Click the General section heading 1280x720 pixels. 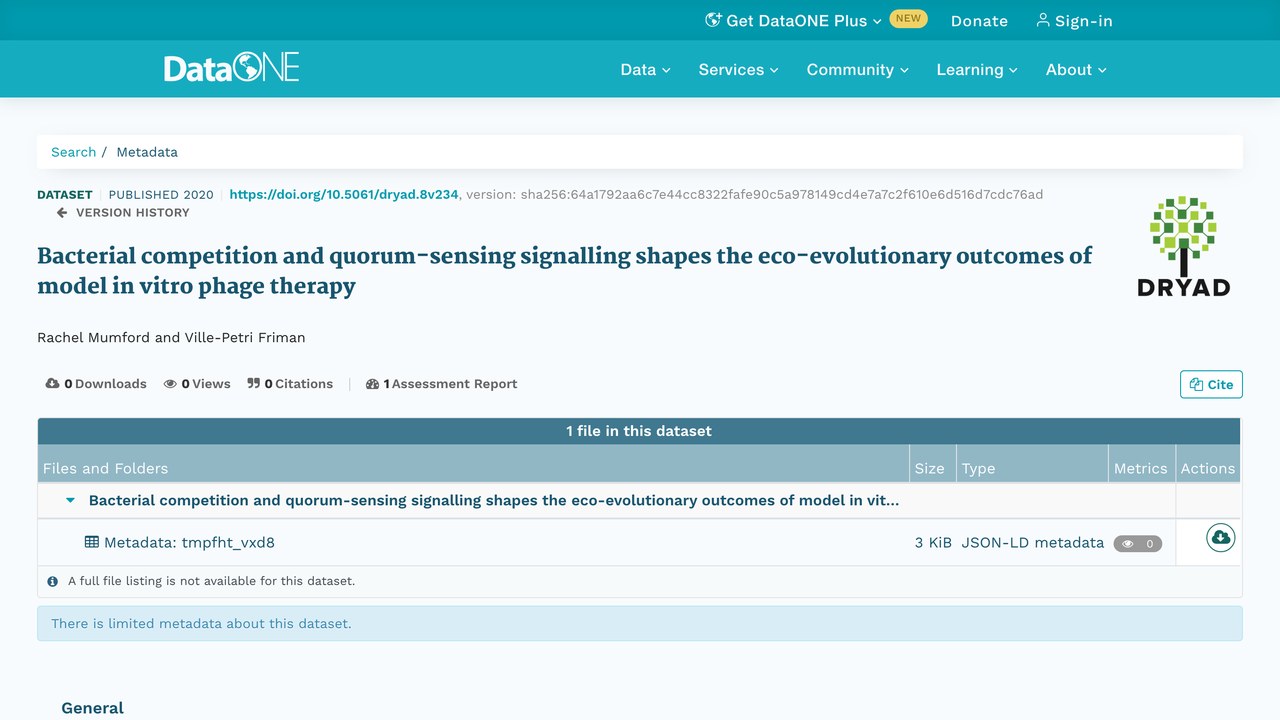pyautogui.click(x=92, y=708)
